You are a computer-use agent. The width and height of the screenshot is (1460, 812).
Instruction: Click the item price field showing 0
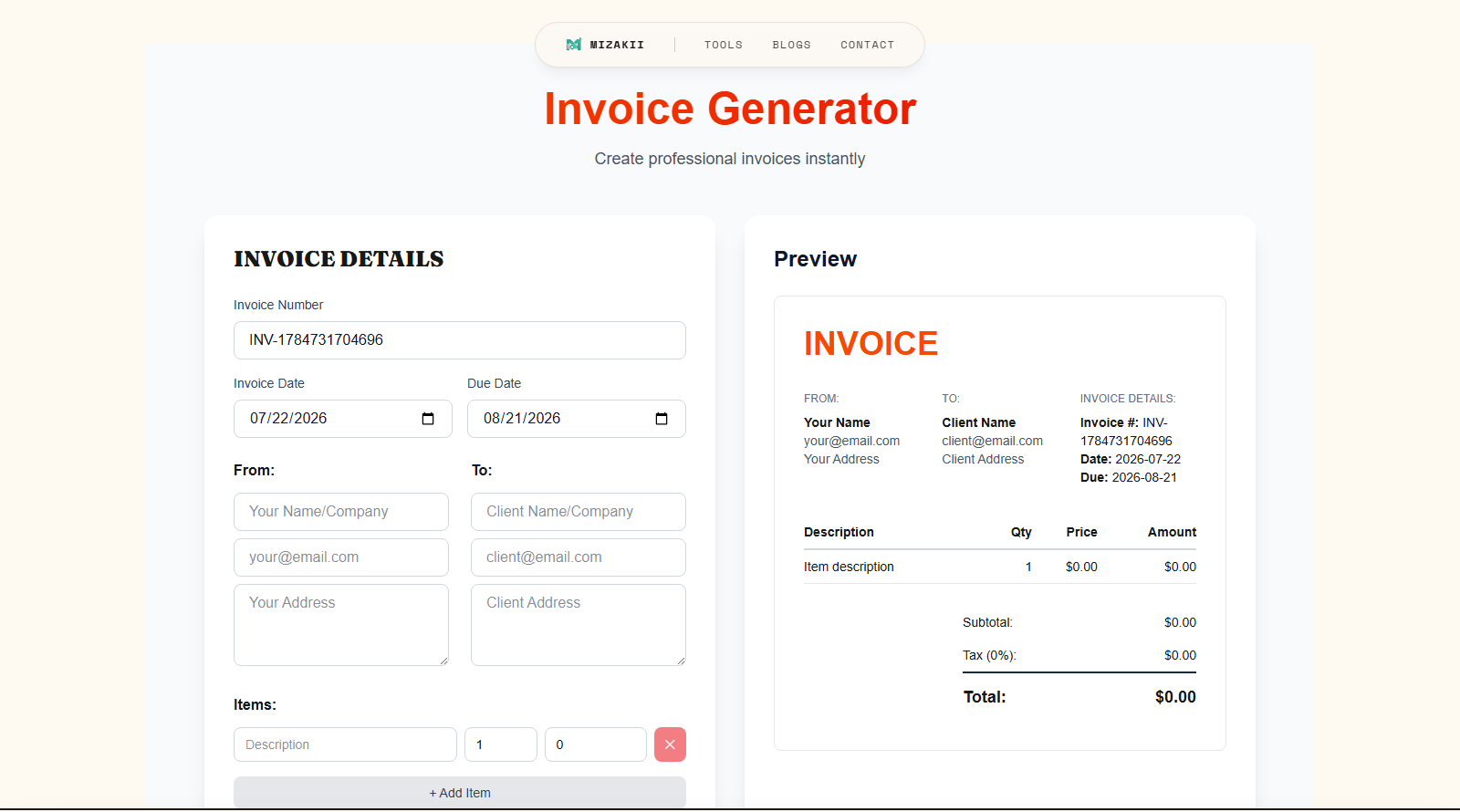point(596,744)
